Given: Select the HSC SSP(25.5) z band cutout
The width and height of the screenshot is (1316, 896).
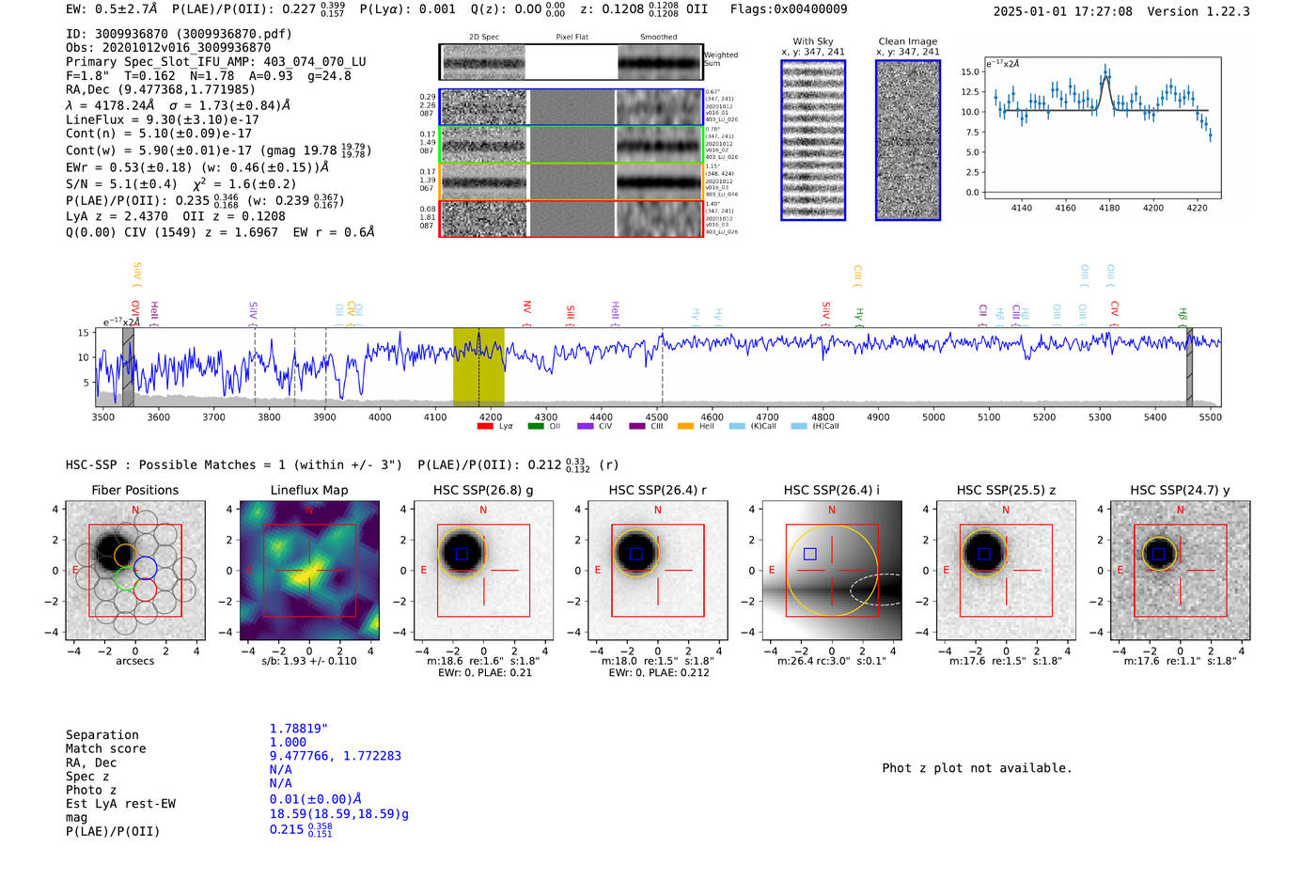Looking at the screenshot, I should pyautogui.click(x=1006, y=571).
